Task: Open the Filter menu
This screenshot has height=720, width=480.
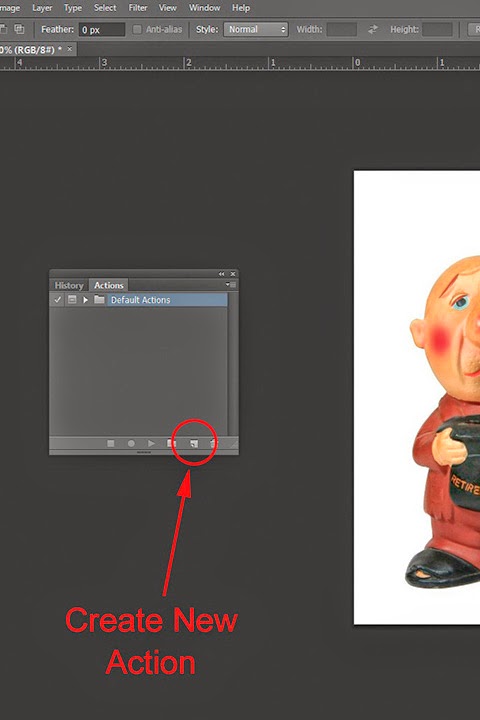Action: tap(138, 8)
